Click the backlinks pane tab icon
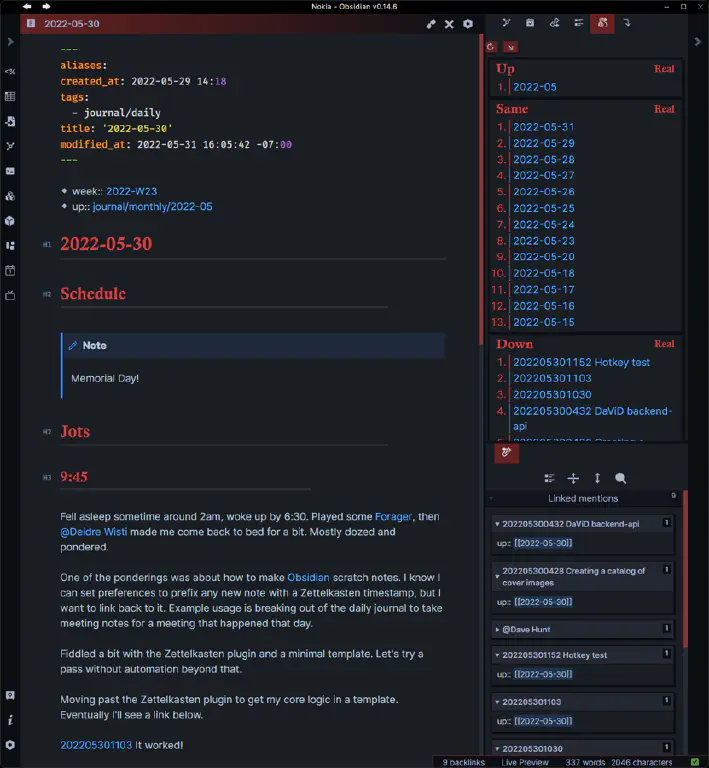 tap(506, 453)
